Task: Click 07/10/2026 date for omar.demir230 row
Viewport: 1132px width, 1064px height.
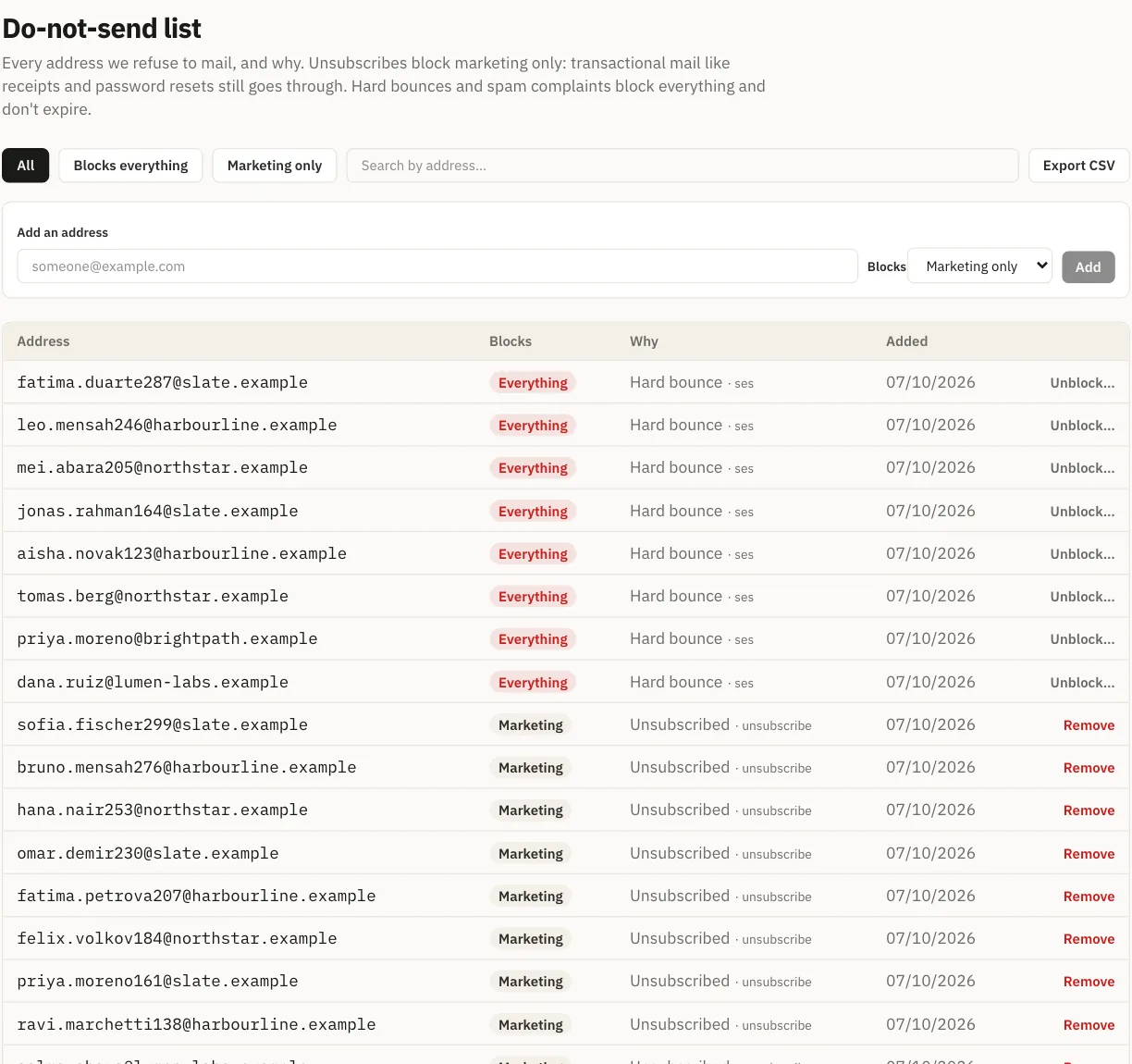Action: (x=930, y=853)
